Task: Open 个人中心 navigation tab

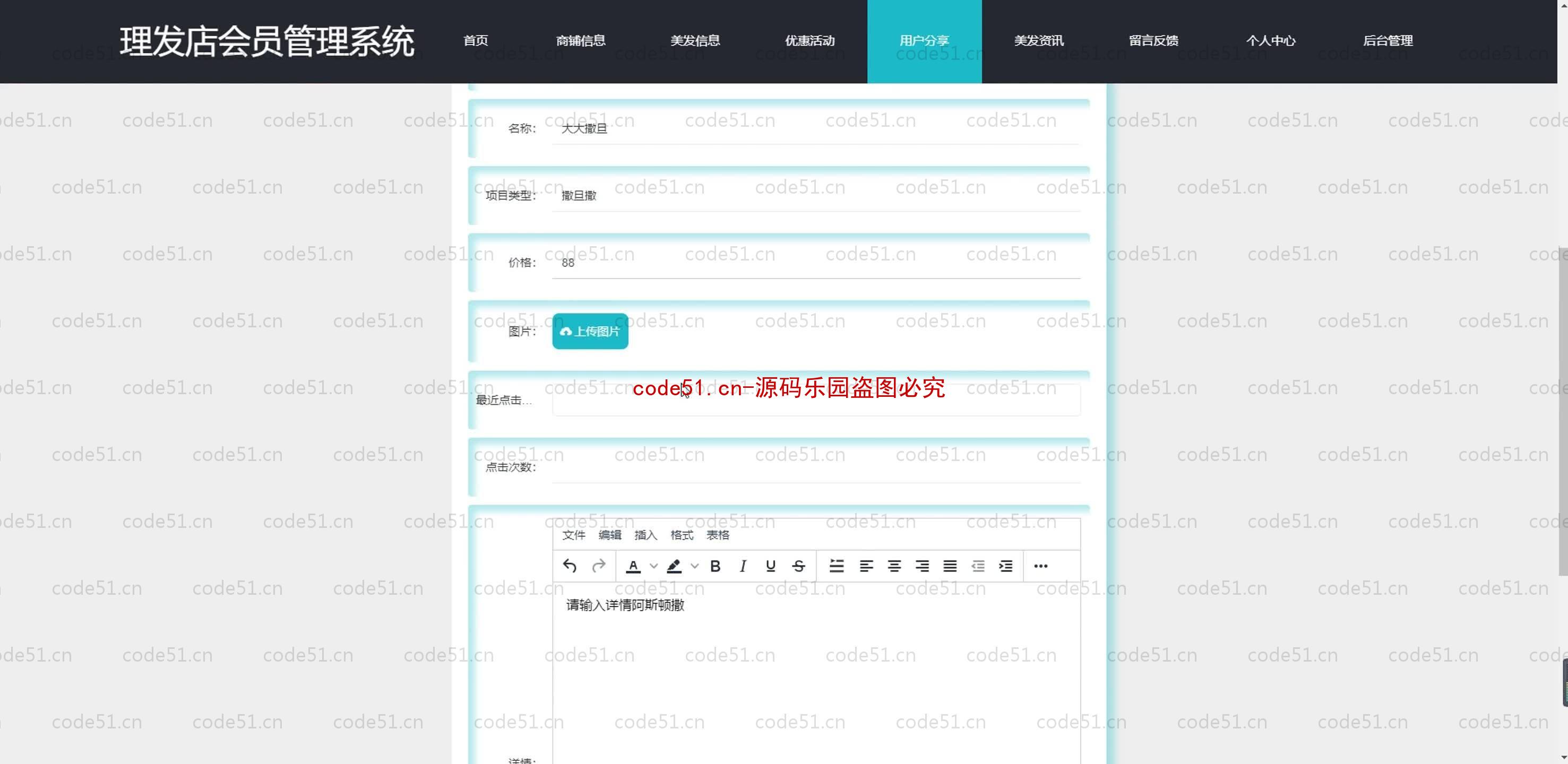Action: click(x=1270, y=41)
